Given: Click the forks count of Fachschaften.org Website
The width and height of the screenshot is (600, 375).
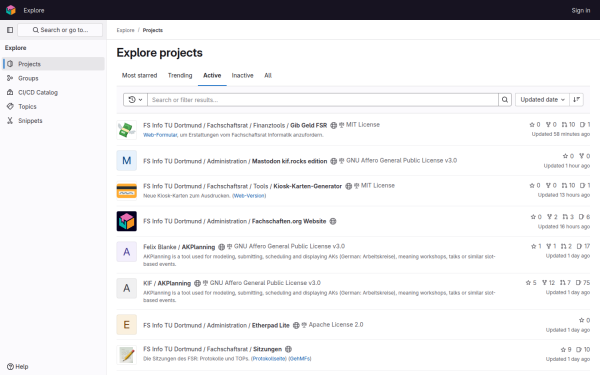Looking at the screenshot, I should (552, 217).
